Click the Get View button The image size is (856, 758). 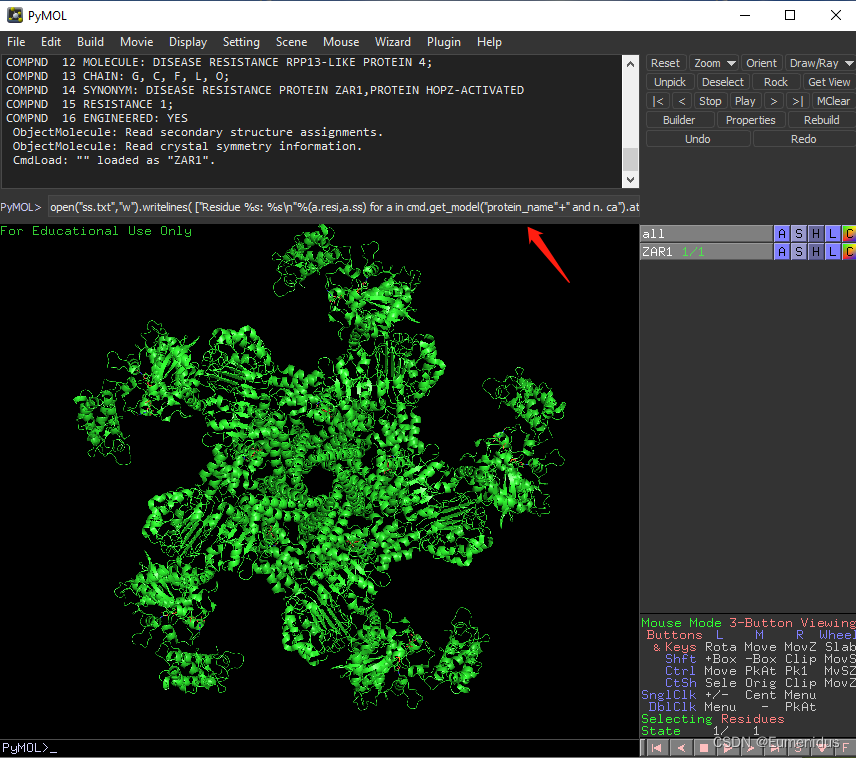click(829, 82)
